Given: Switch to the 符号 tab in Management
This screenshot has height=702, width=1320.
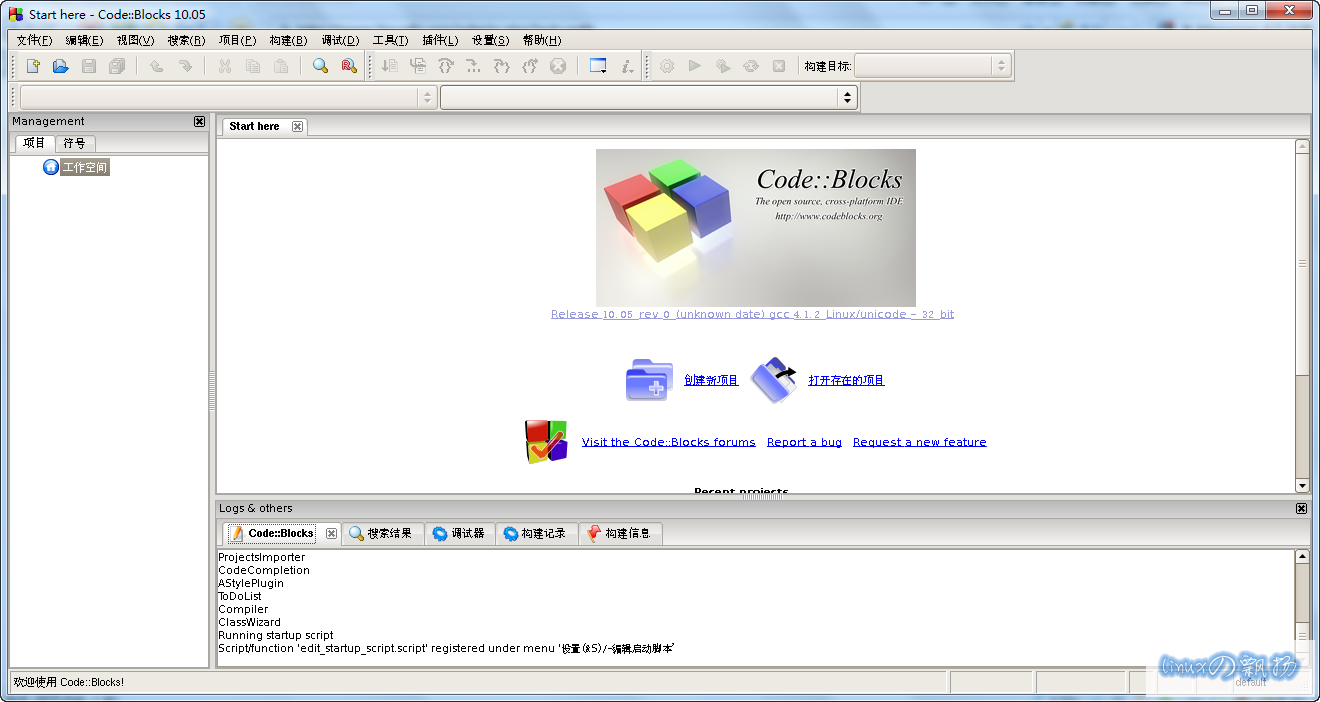Looking at the screenshot, I should (75, 143).
